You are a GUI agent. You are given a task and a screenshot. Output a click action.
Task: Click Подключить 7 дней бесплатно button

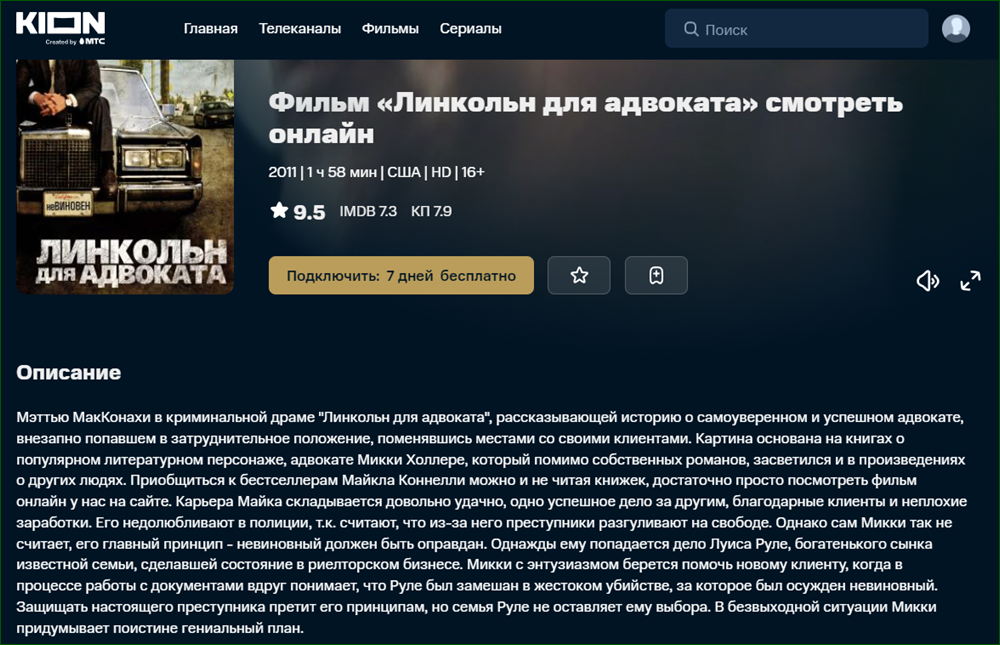tap(401, 276)
